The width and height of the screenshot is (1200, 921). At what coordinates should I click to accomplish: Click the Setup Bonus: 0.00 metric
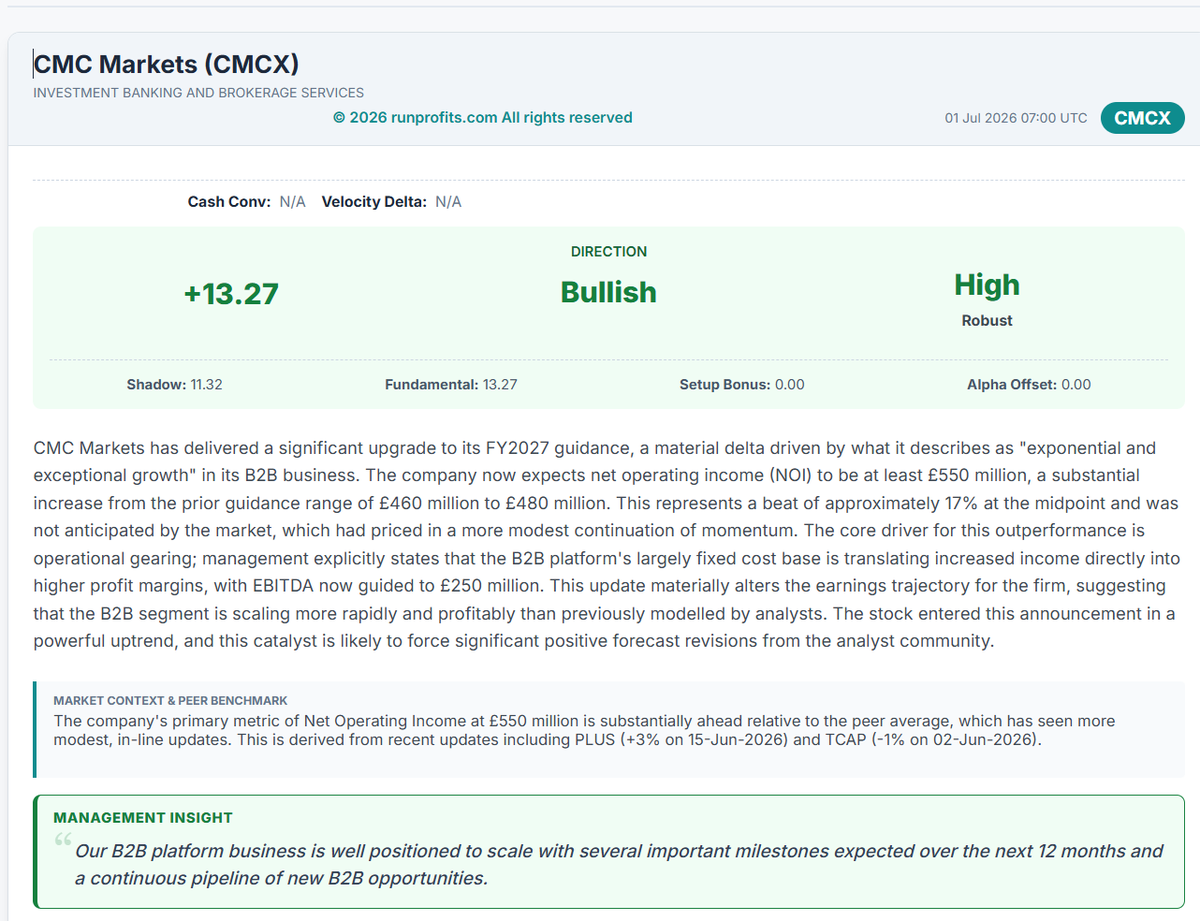tap(742, 384)
